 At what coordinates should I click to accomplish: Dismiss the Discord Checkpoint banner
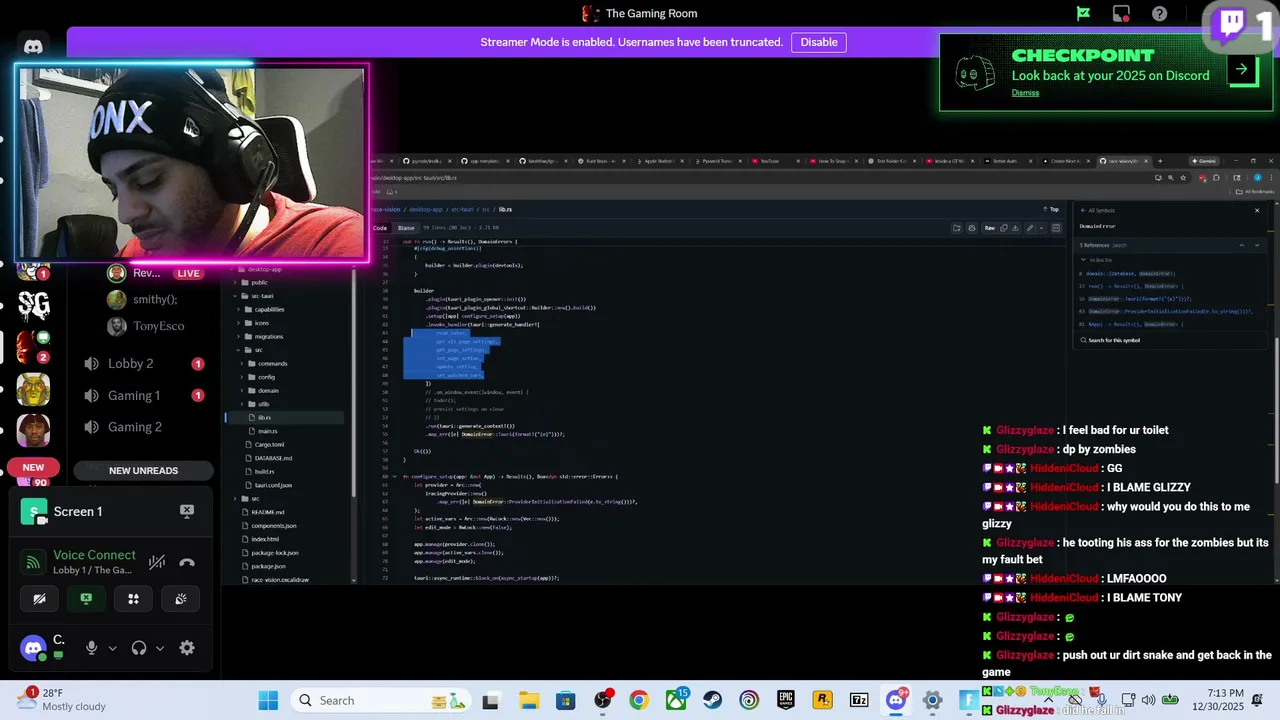[1025, 93]
